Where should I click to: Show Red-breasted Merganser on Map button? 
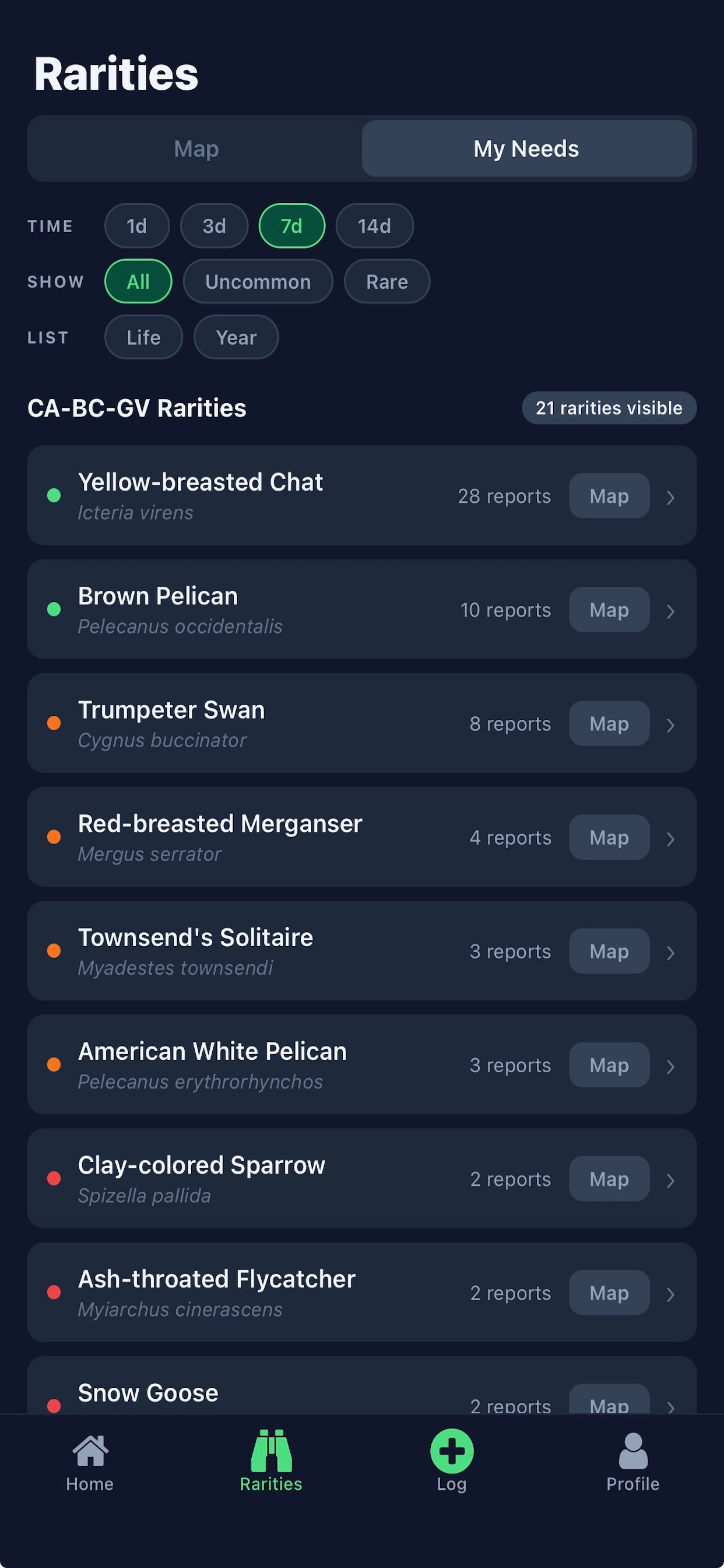[x=609, y=837]
